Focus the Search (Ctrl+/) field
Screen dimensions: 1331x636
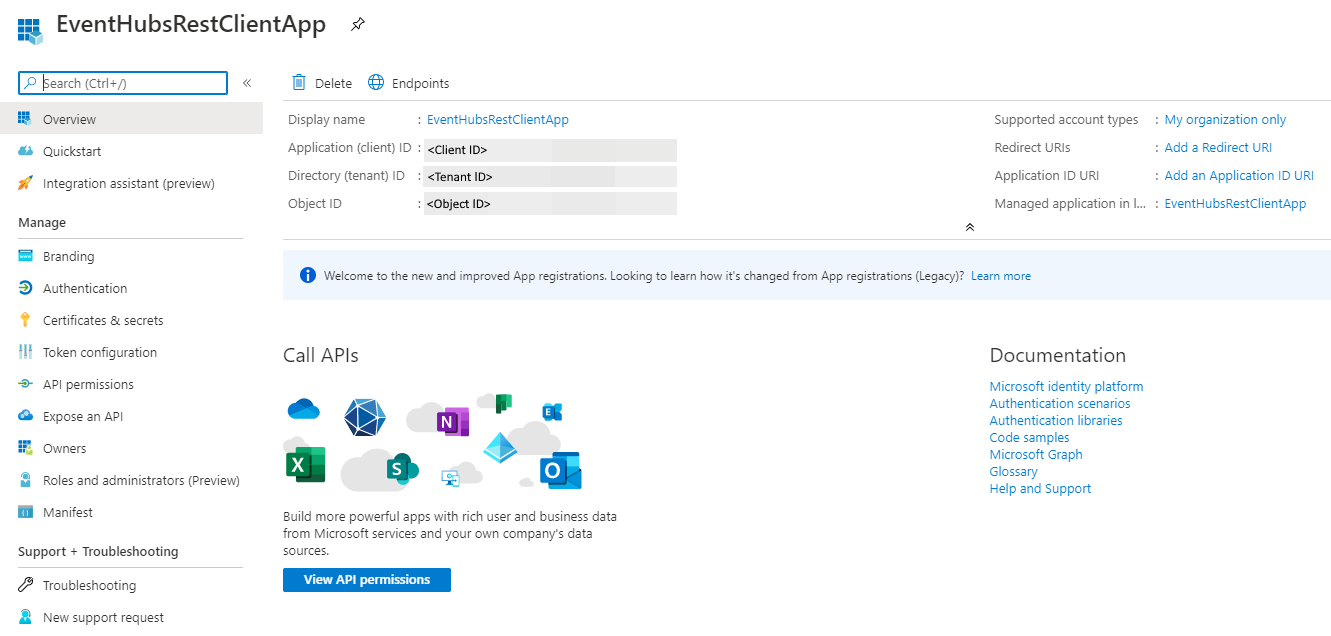click(x=123, y=83)
